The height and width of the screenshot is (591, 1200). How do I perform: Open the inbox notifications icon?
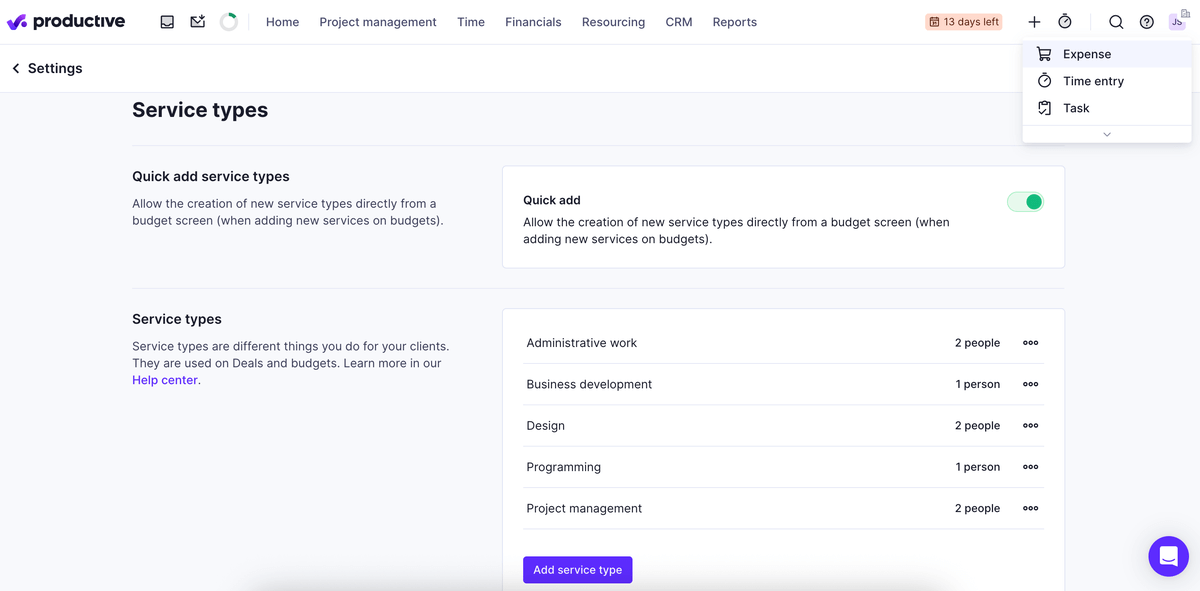pos(167,20)
